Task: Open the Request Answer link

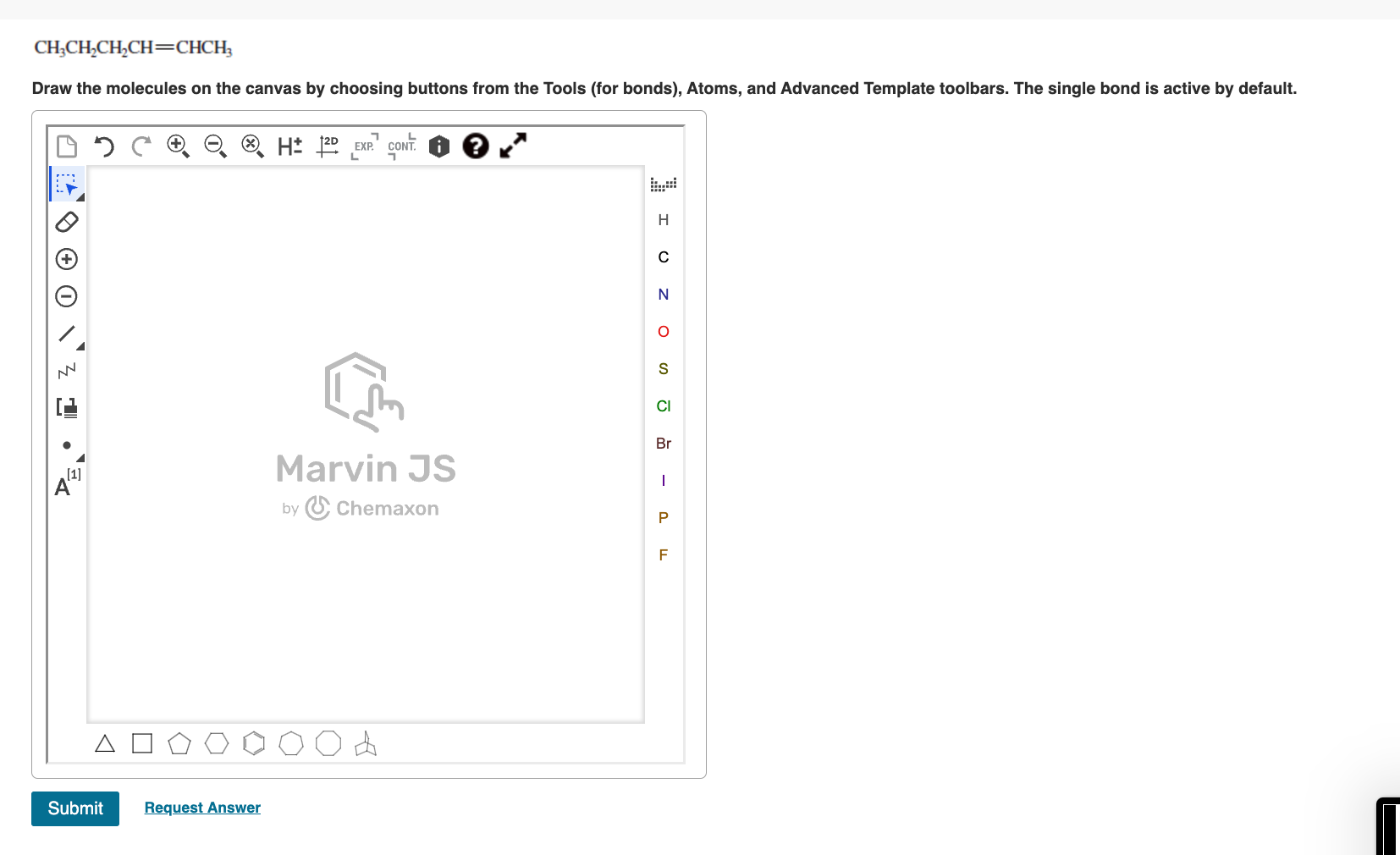Action: click(201, 808)
